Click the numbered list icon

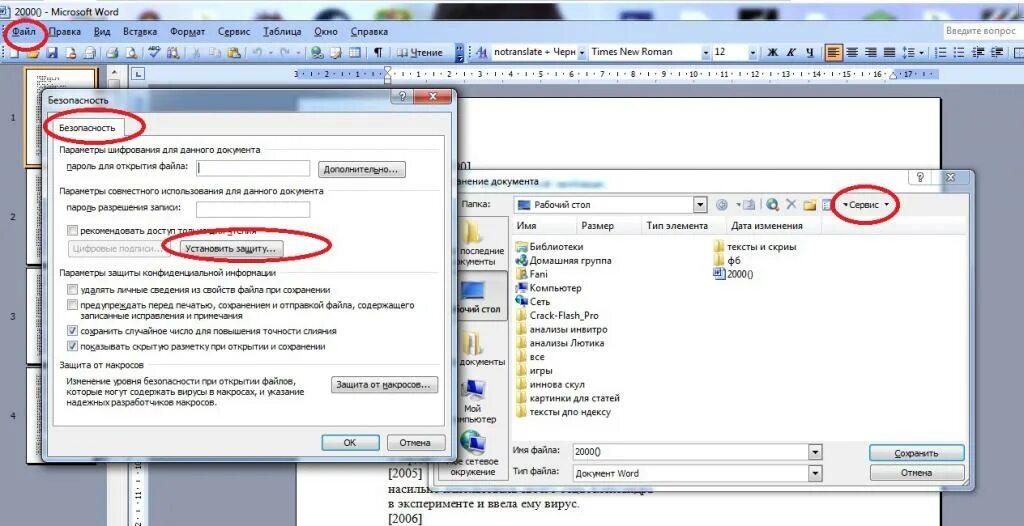click(940, 52)
